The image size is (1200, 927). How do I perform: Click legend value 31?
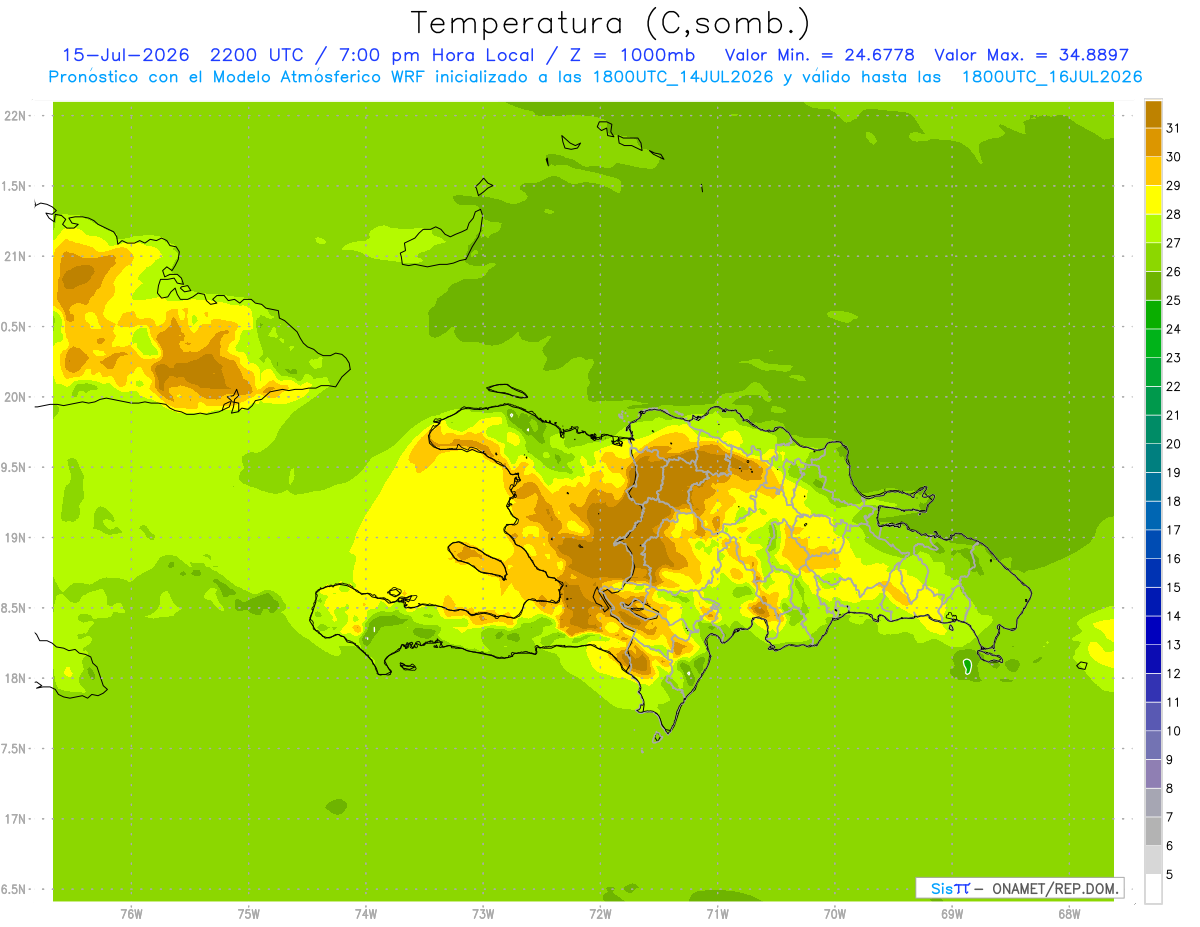coord(1174,128)
